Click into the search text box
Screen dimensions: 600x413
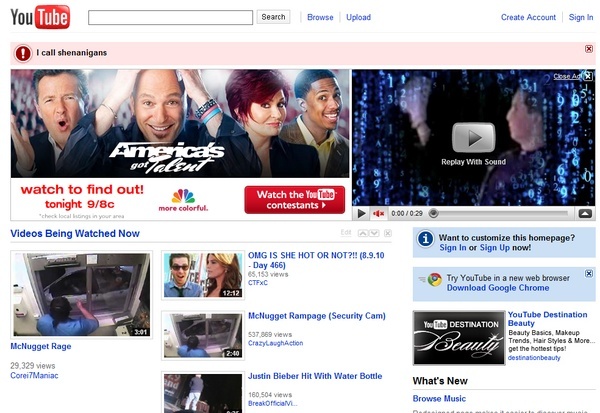[x=170, y=17]
